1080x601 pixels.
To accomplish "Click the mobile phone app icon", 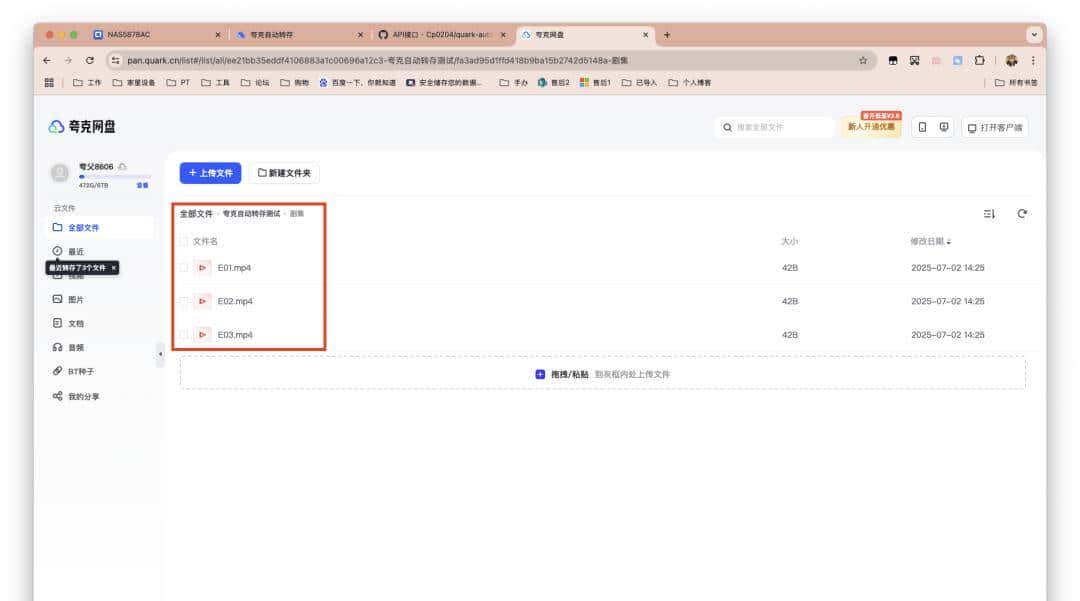I will [x=922, y=127].
